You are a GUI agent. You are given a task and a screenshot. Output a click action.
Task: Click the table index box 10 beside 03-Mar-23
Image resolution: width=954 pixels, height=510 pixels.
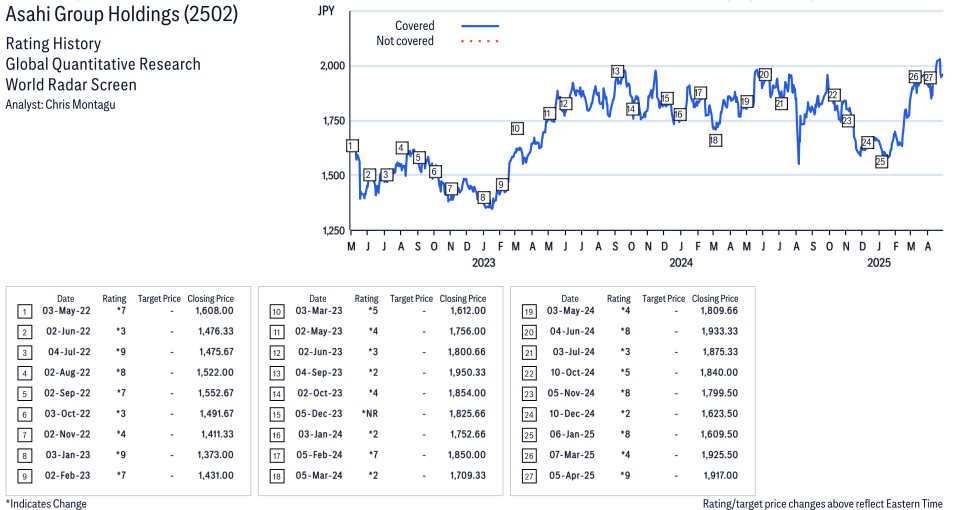coord(277,312)
